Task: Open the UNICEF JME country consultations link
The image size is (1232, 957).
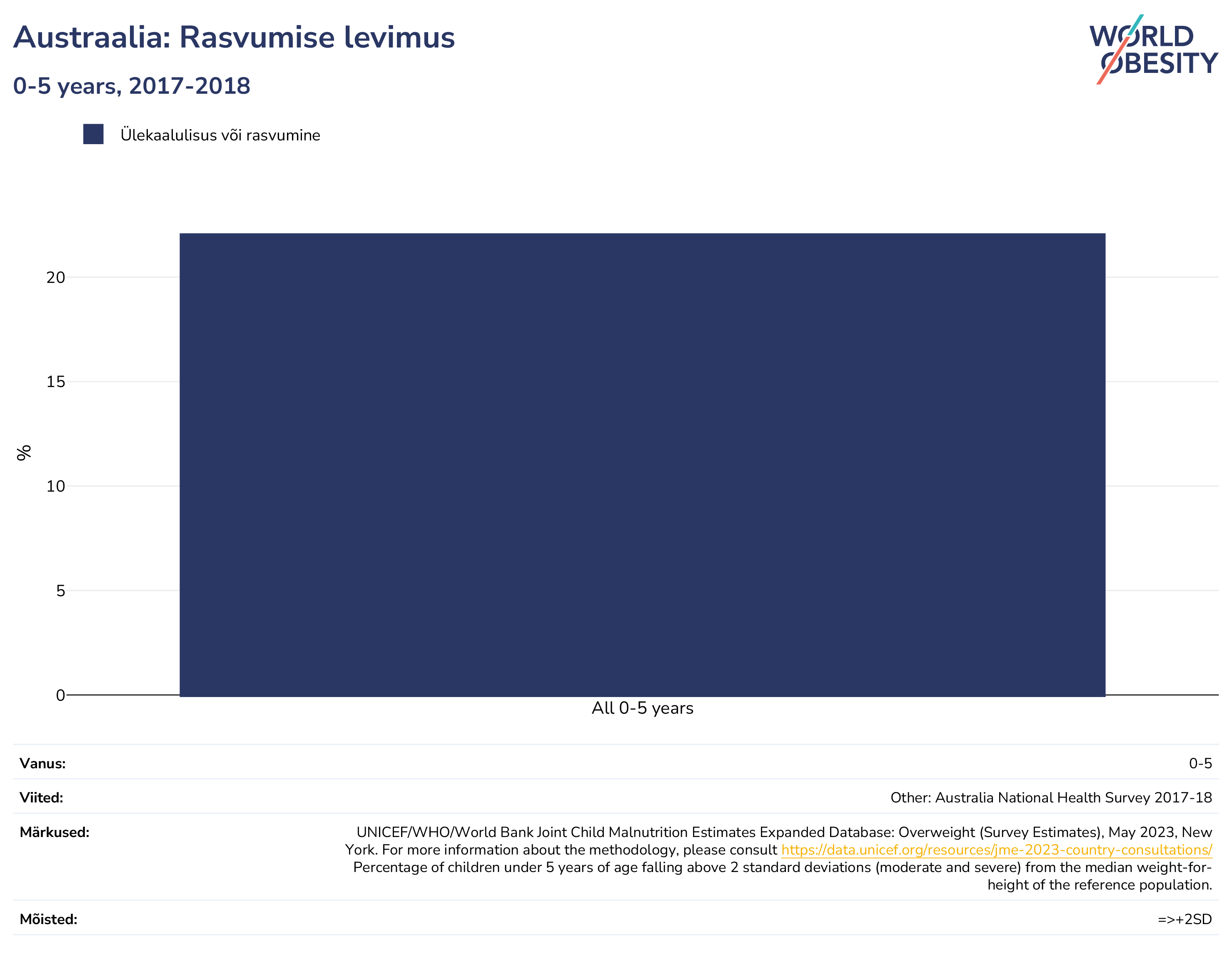Action: 996,850
